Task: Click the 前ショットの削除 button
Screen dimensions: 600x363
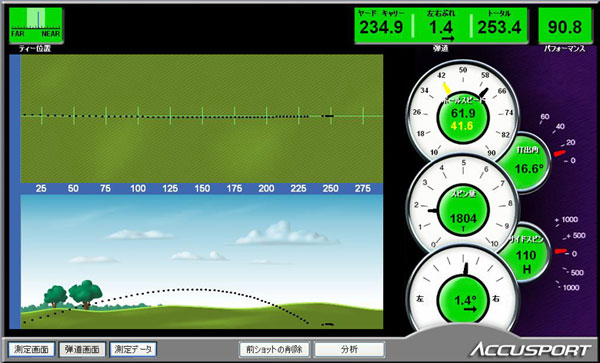Action: pyautogui.click(x=274, y=349)
